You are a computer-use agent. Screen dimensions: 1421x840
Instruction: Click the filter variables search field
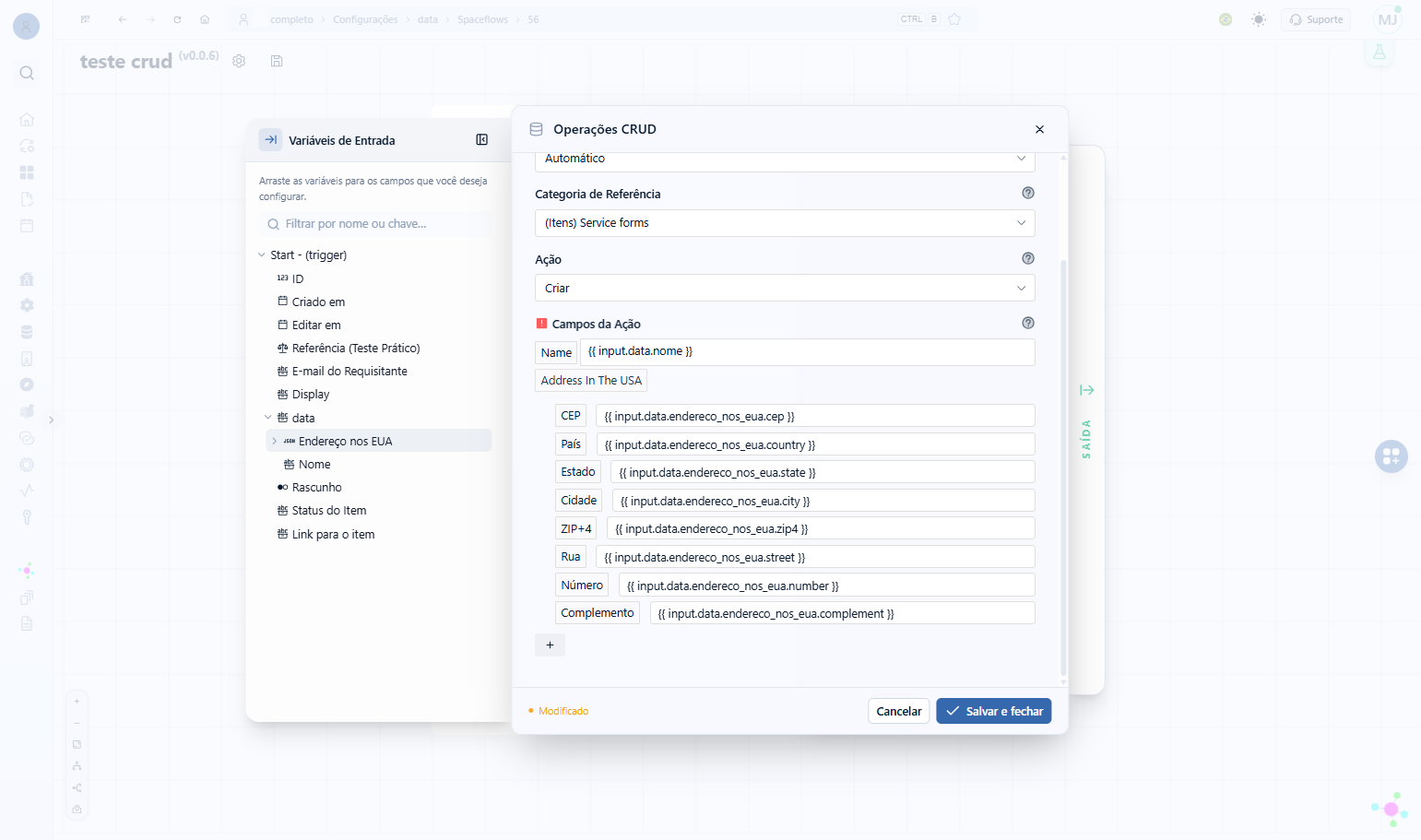click(x=375, y=224)
